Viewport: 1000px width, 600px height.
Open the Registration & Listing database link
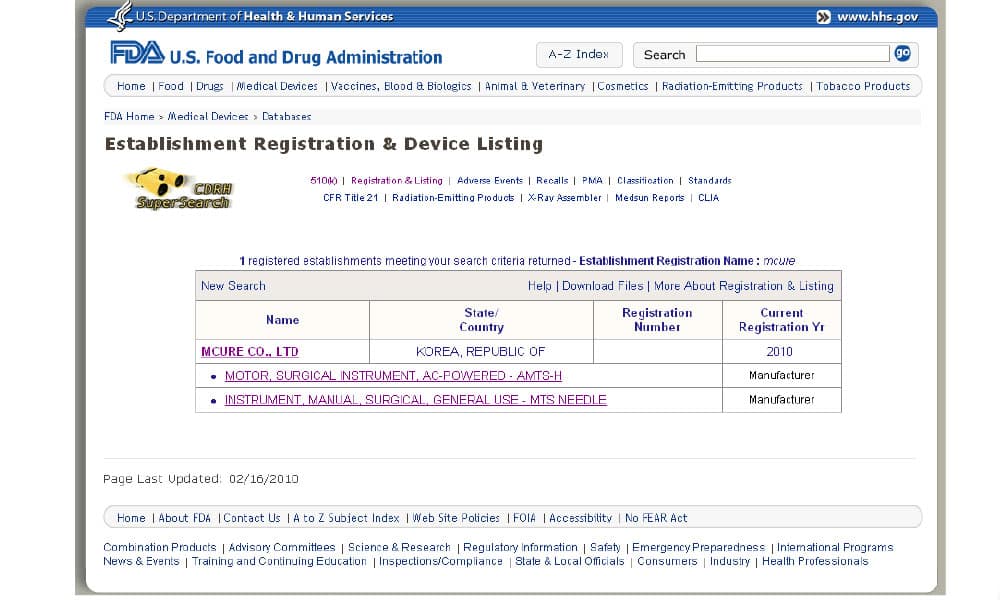[397, 181]
